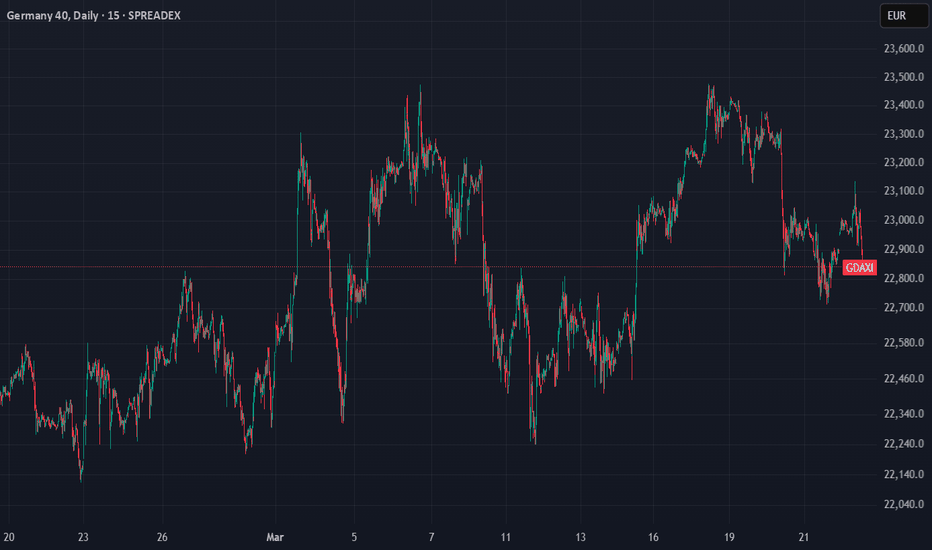Select the 23,400.0 price axis label
932x550 pixels.
point(904,105)
